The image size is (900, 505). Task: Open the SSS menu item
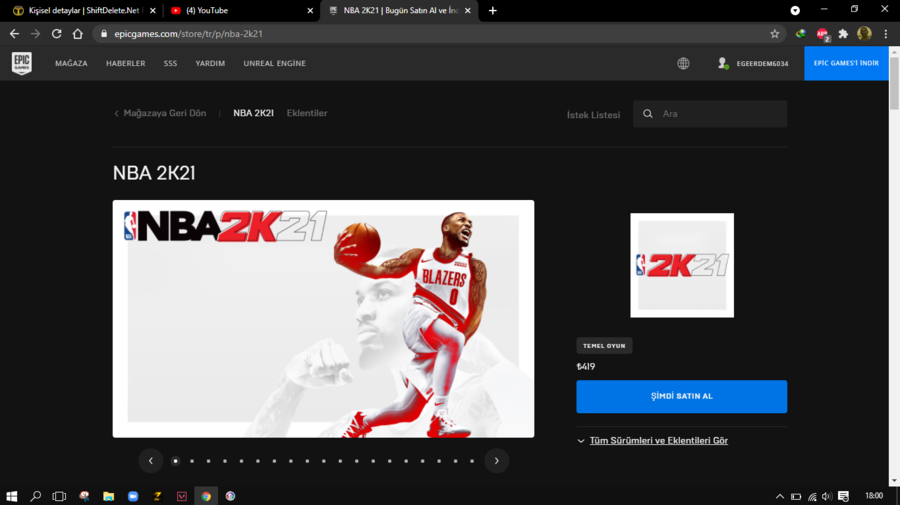coord(170,64)
